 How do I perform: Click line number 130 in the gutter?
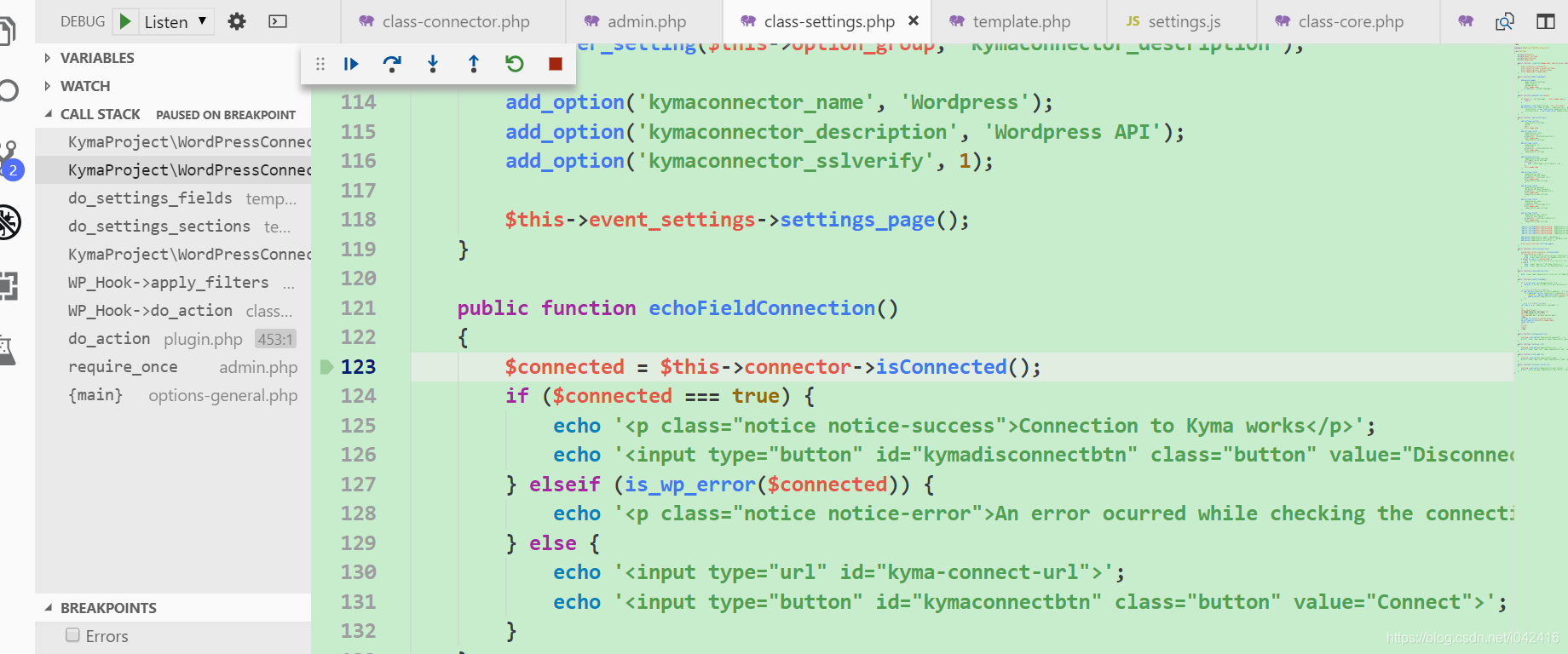(x=358, y=572)
